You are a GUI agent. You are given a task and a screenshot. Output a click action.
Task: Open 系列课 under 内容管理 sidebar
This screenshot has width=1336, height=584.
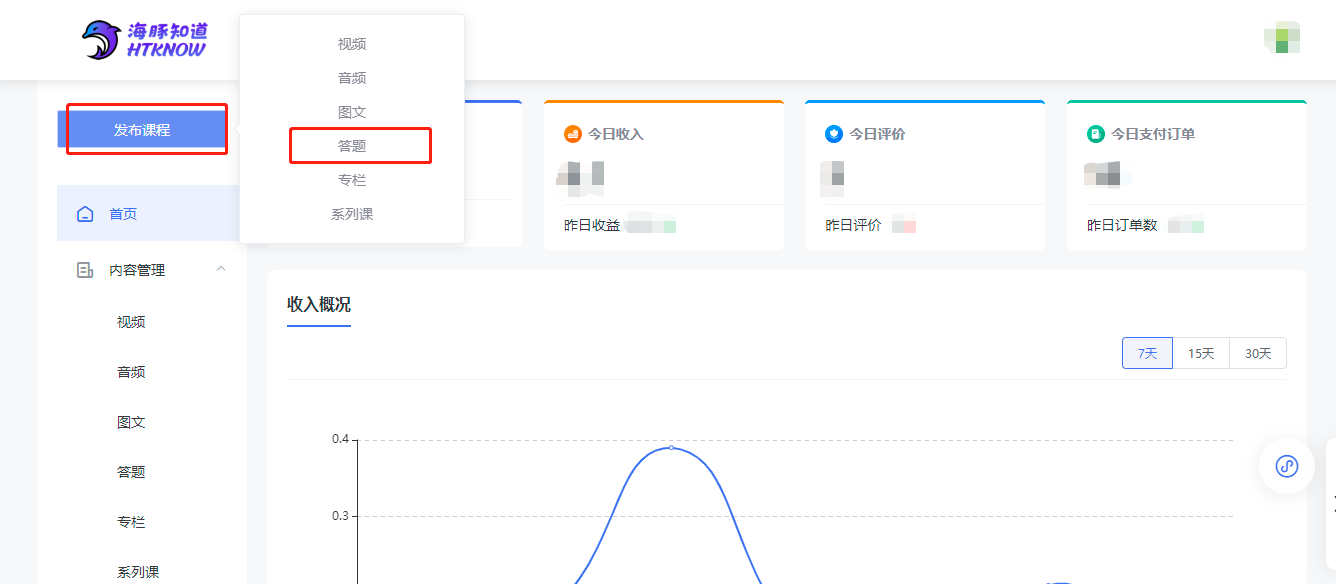138,572
